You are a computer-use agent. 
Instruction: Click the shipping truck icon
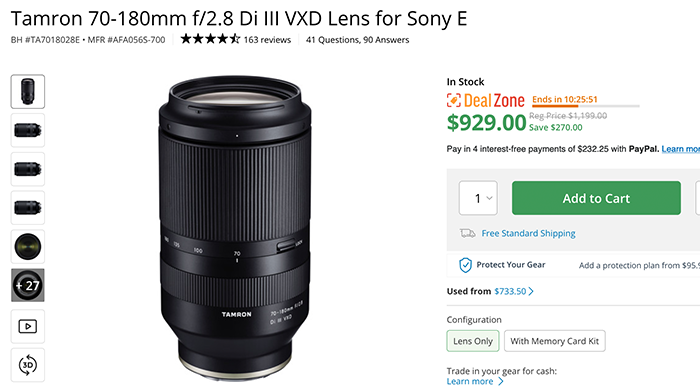click(x=467, y=233)
